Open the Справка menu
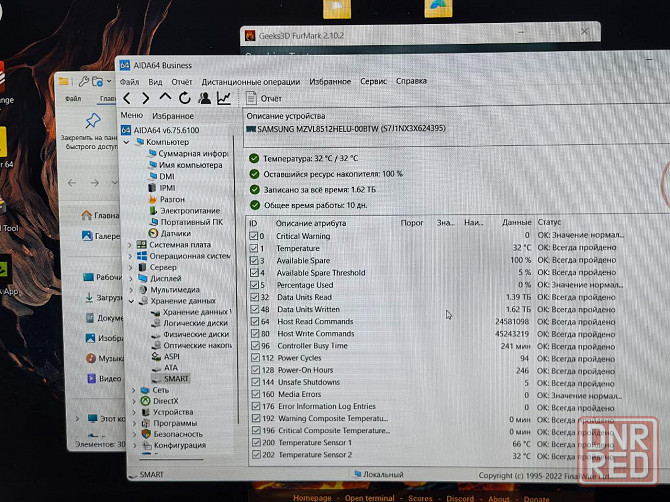 (x=411, y=81)
